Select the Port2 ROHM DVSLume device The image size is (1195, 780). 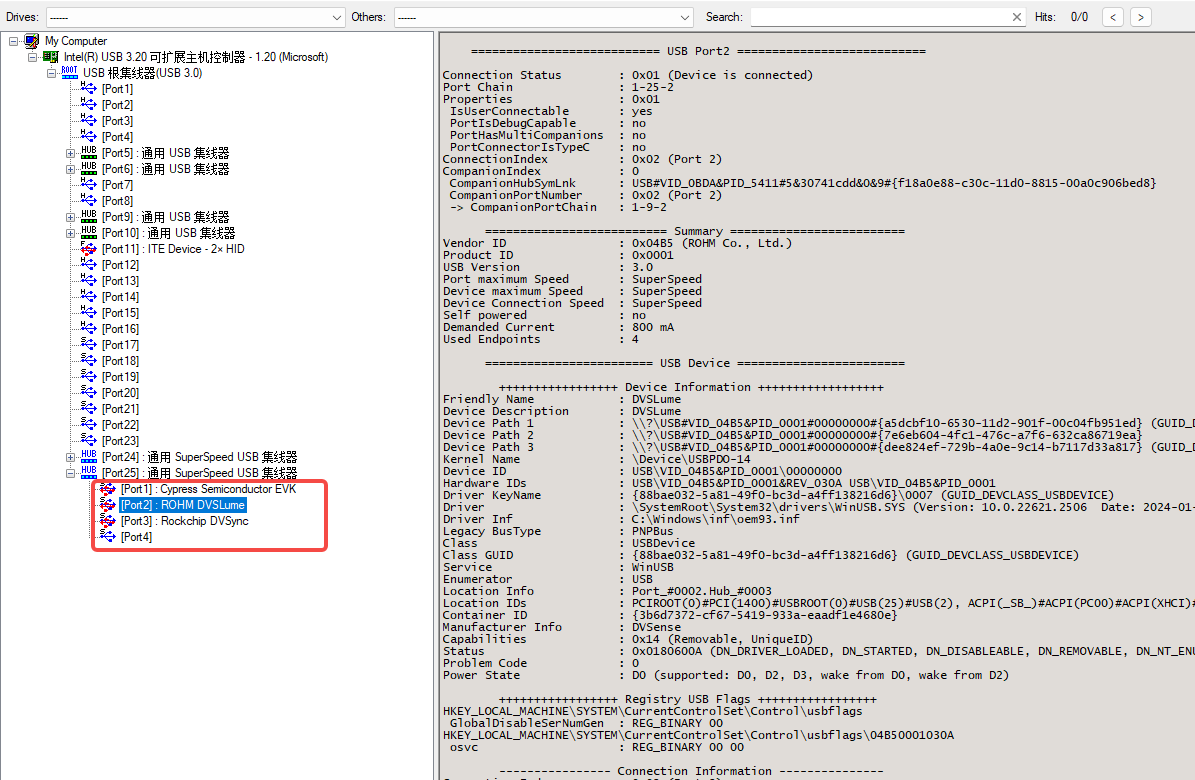183,505
